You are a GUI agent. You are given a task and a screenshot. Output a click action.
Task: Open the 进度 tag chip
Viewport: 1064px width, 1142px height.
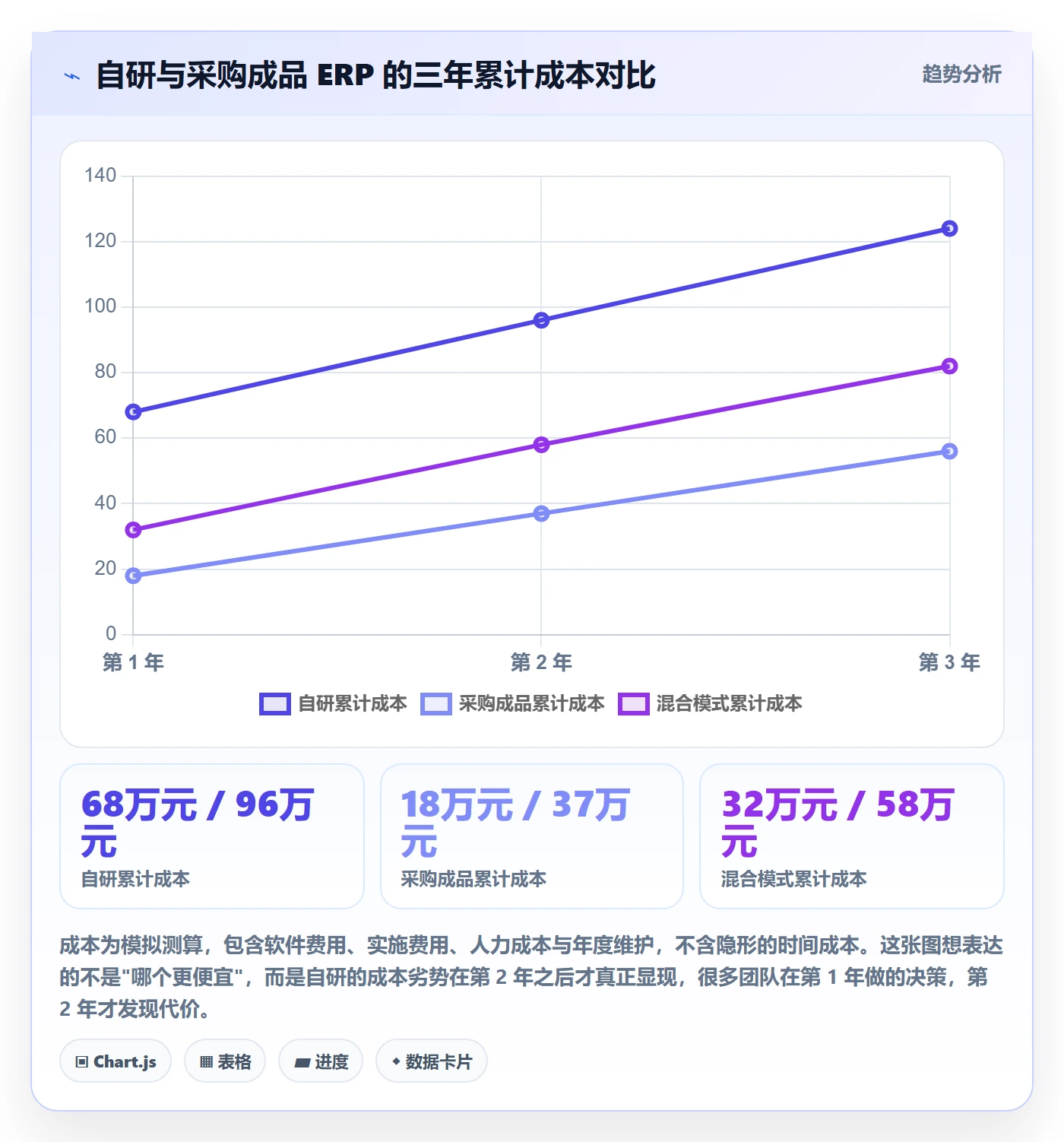321,1061
